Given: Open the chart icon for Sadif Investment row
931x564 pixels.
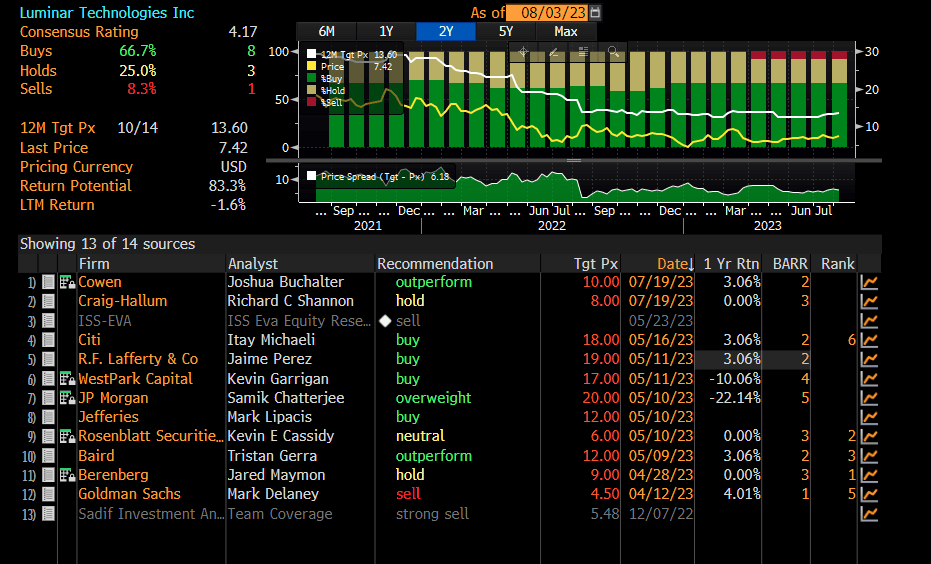Looking at the screenshot, I should [x=869, y=514].
